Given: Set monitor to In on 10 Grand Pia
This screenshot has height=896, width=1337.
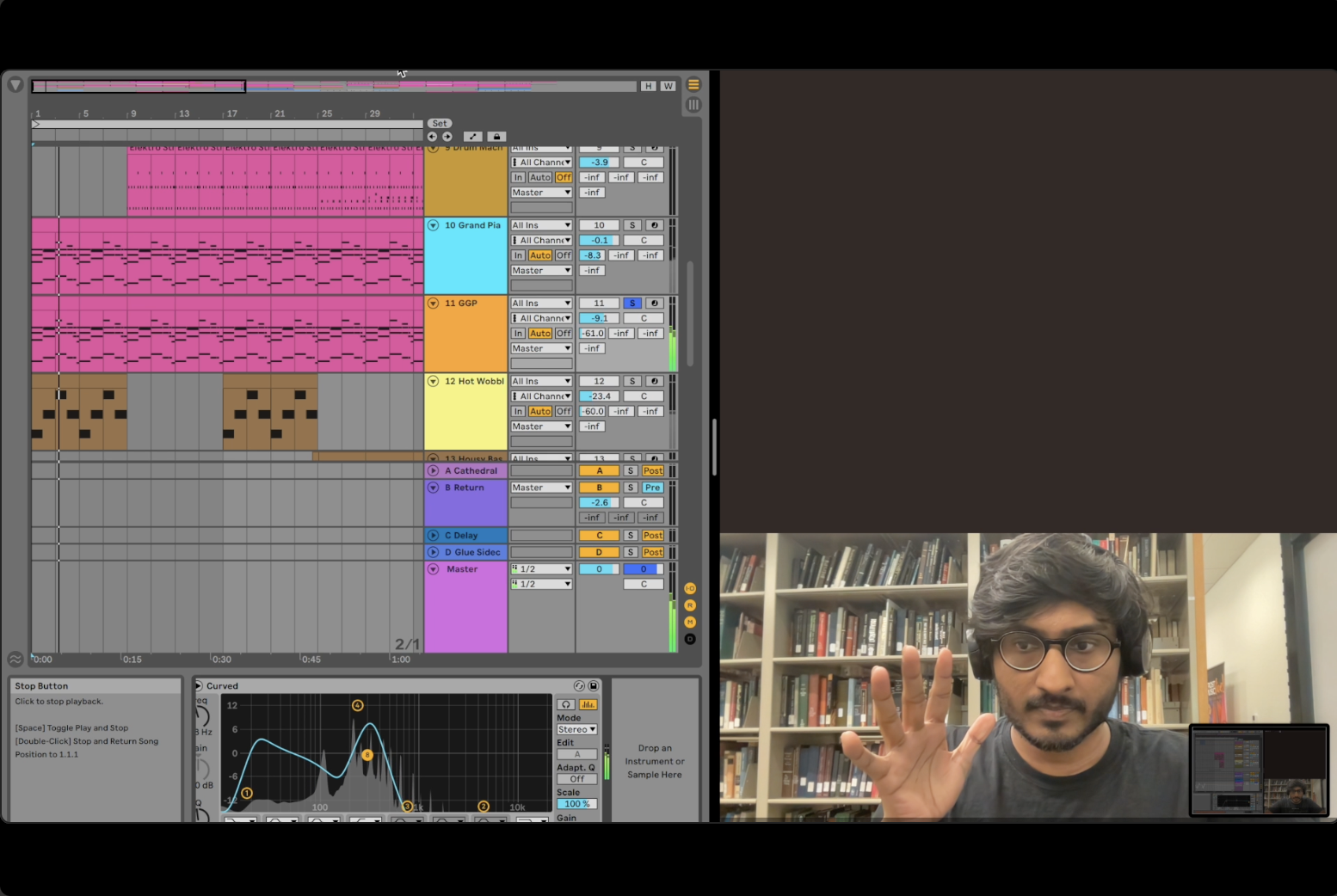Looking at the screenshot, I should pos(518,255).
